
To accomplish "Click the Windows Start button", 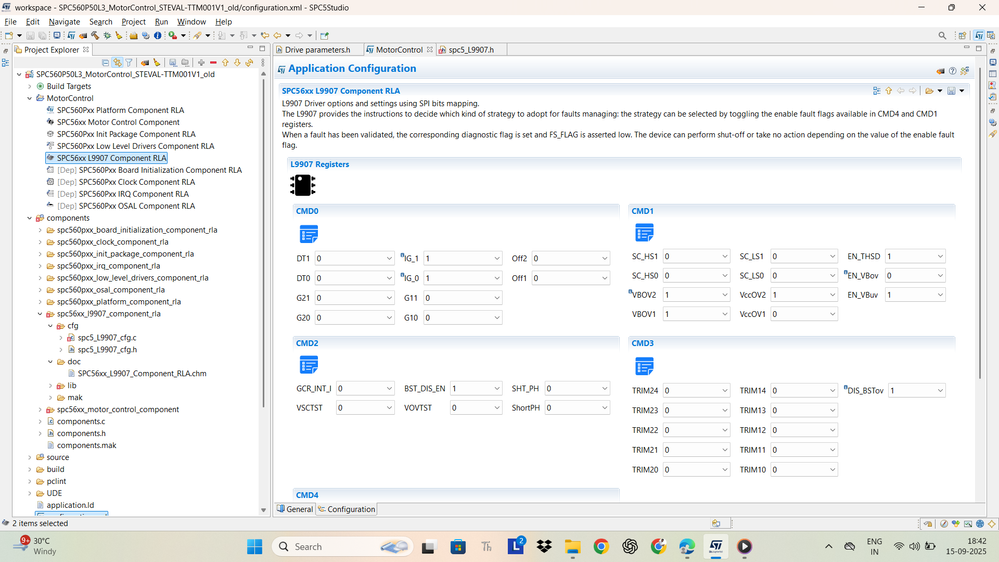I will (x=254, y=546).
